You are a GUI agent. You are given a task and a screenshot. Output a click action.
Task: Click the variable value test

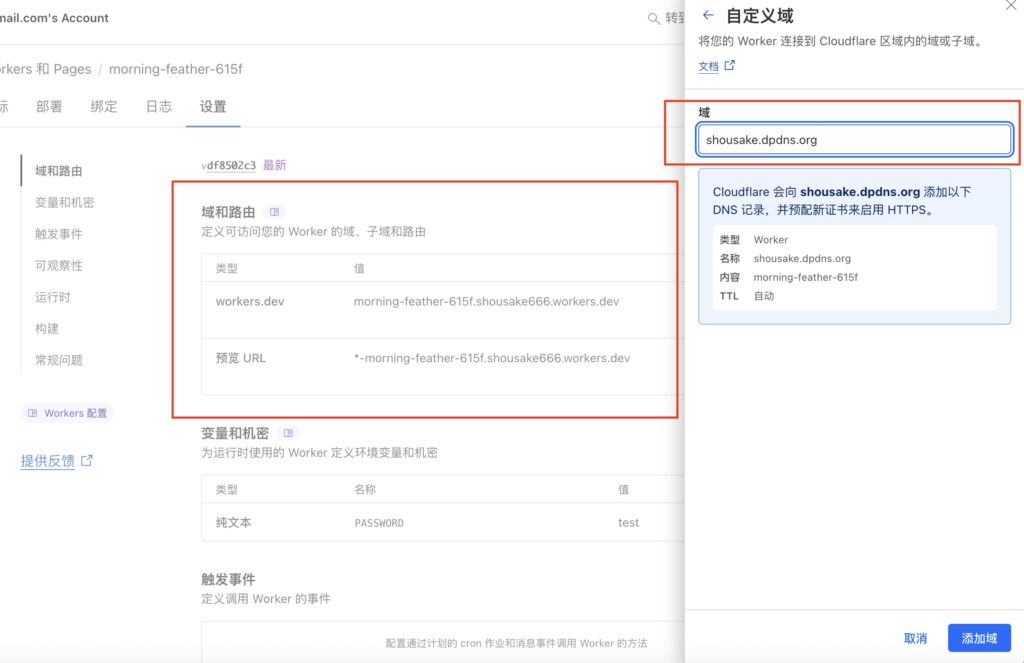point(628,523)
